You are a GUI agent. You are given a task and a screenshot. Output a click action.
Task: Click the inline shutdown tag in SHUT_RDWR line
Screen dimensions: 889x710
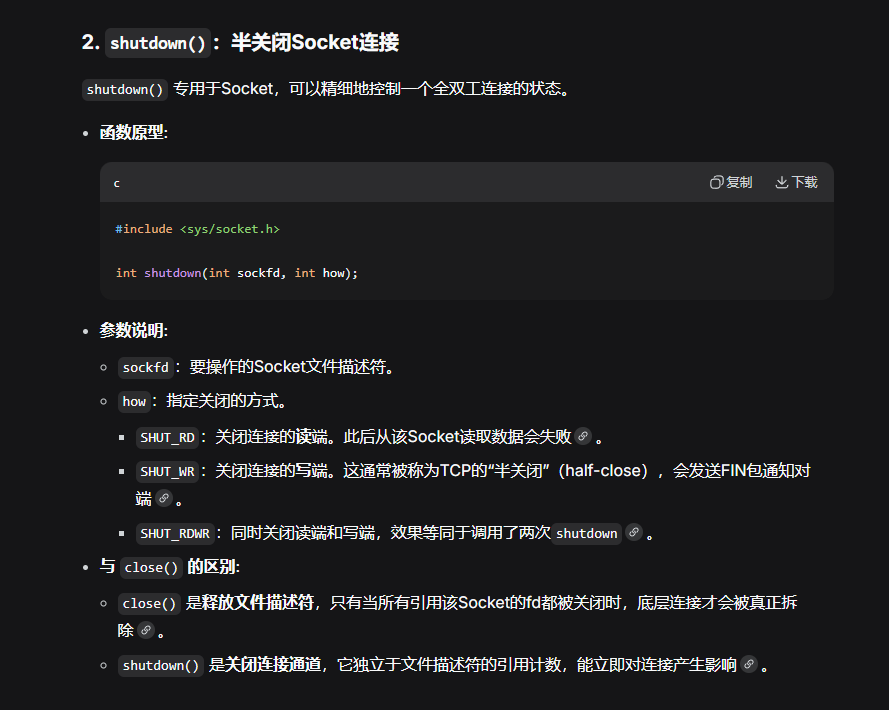(586, 534)
